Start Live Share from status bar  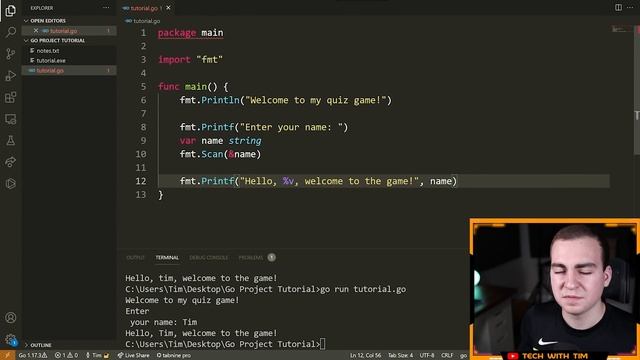(133, 355)
